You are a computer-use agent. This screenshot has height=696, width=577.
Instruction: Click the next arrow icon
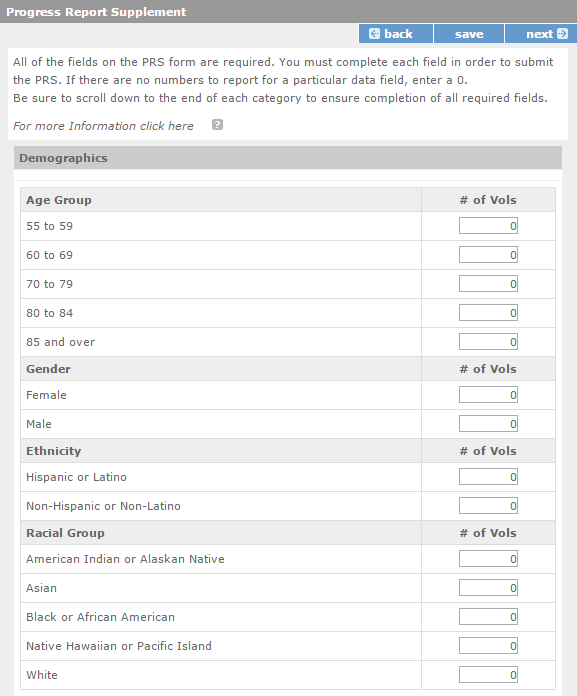pos(562,34)
